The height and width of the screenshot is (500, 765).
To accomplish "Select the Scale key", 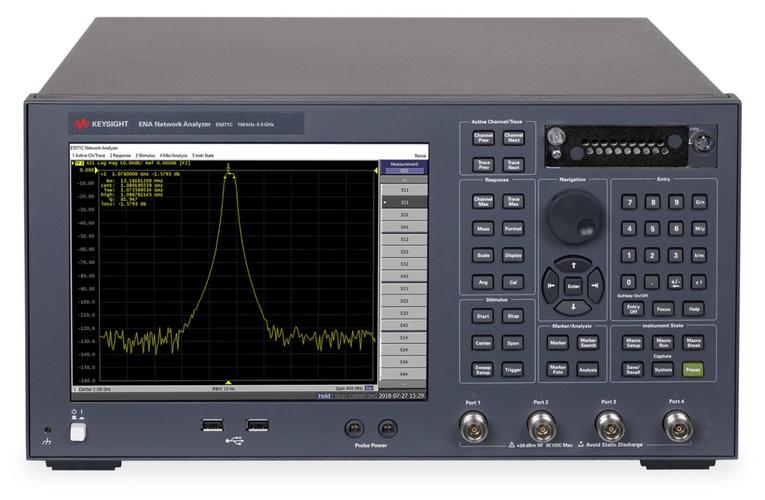I will [x=483, y=255].
